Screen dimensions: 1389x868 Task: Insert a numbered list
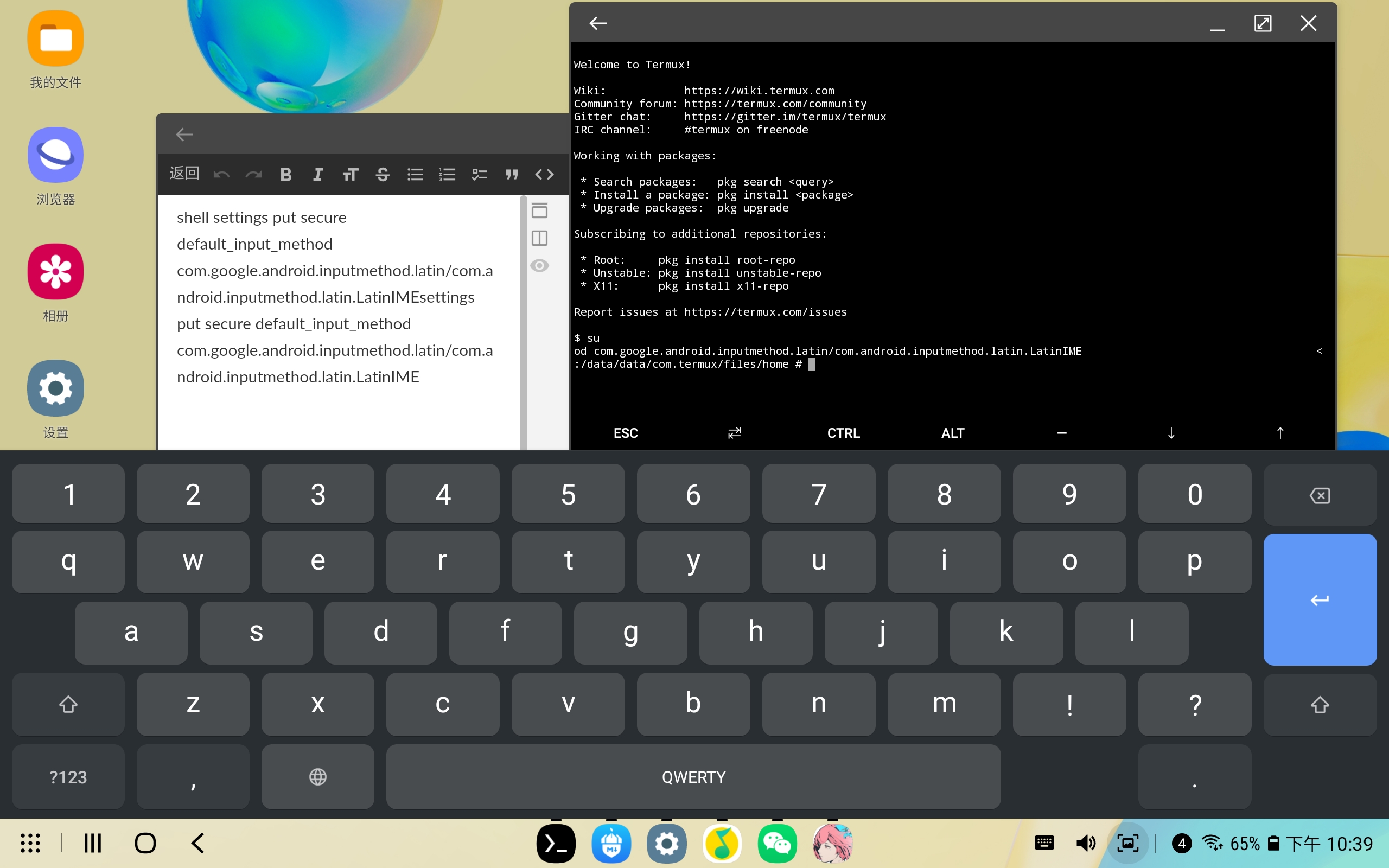[x=447, y=174]
